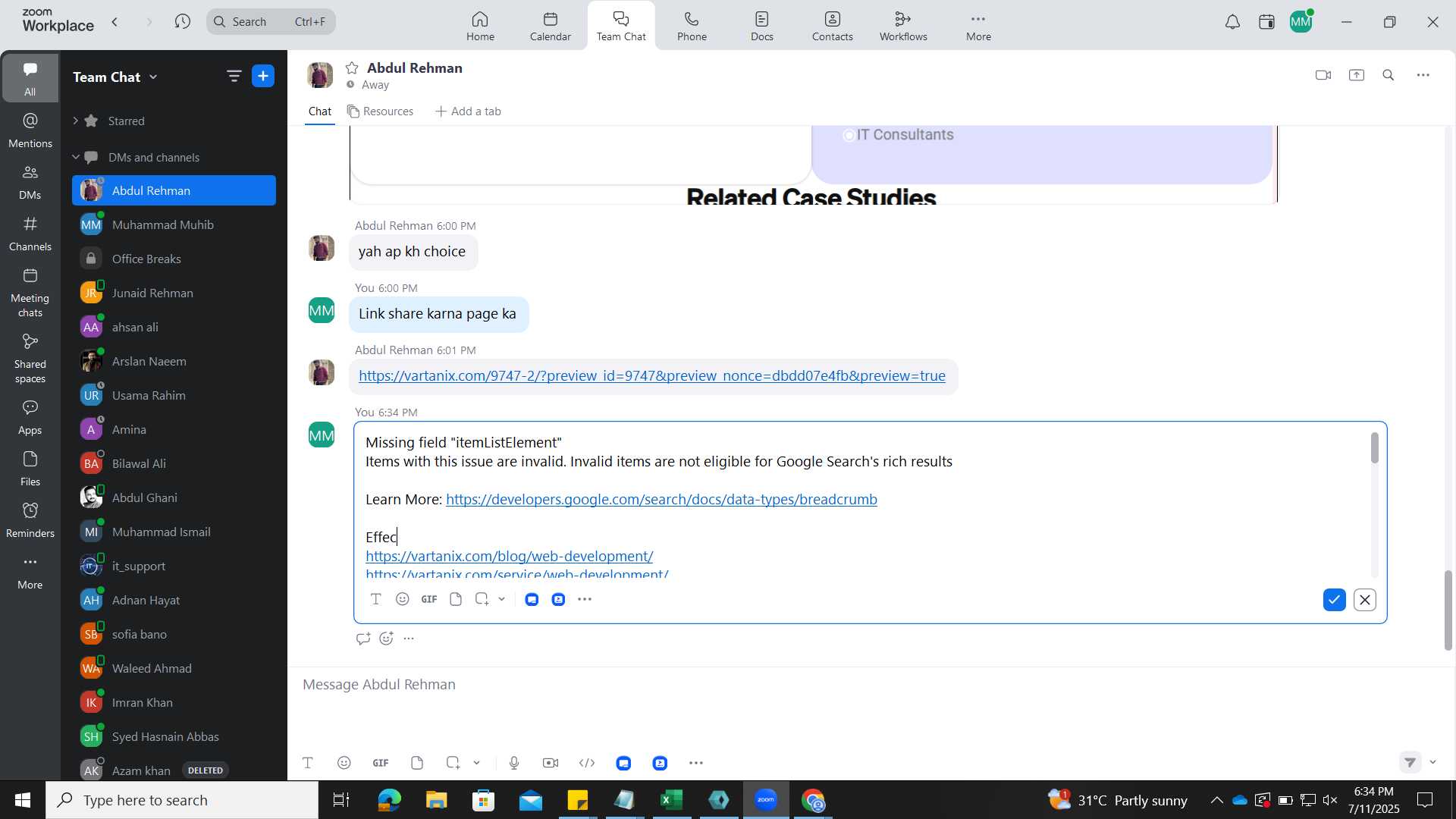The image size is (1456, 819).
Task: Open the Google breadcrumb docs link
Action: click(661, 499)
